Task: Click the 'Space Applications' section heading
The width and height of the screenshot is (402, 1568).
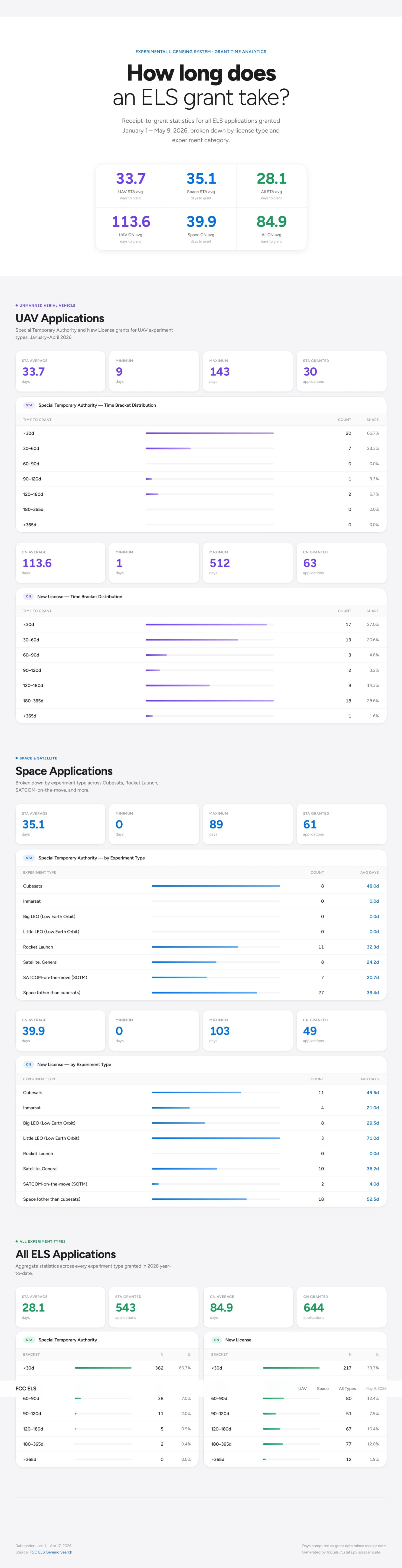Action: [64, 771]
